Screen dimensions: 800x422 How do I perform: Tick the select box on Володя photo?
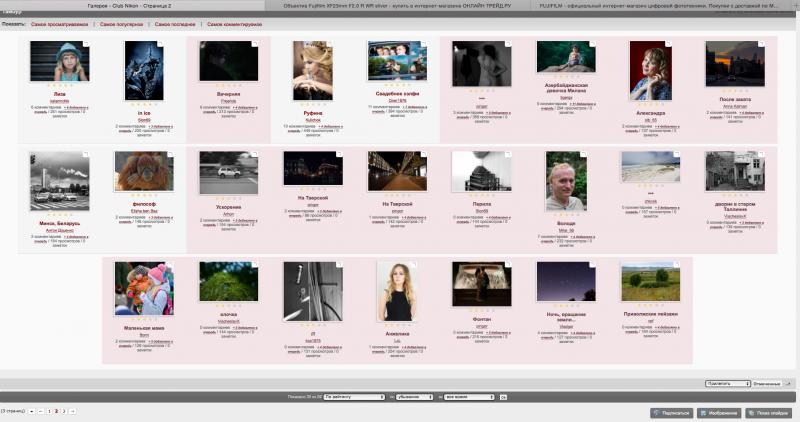(x=584, y=154)
